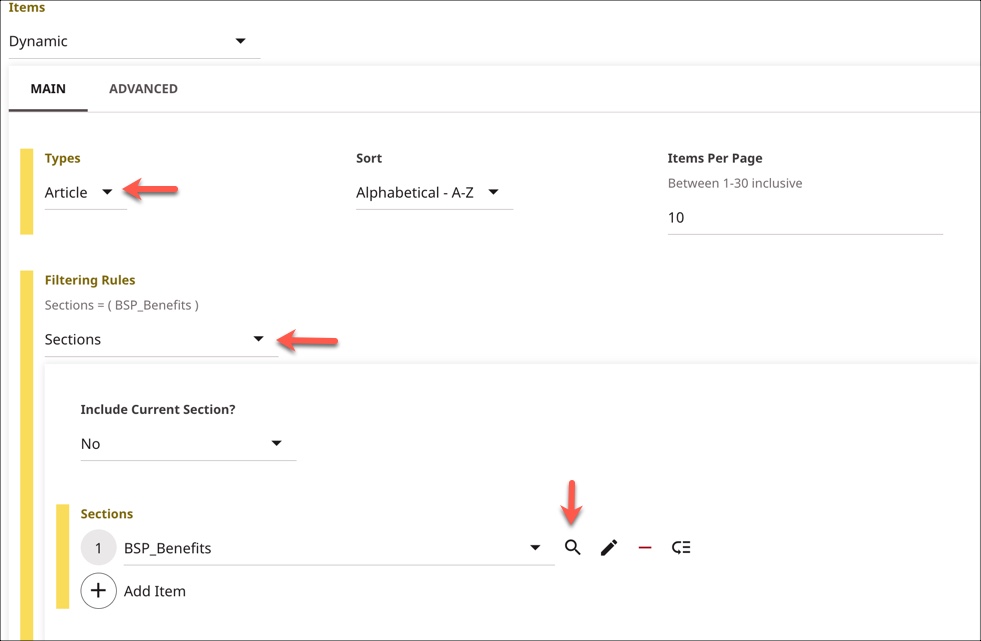981x641 pixels.
Task: Open the Types Article dropdown
Action: click(x=86, y=193)
